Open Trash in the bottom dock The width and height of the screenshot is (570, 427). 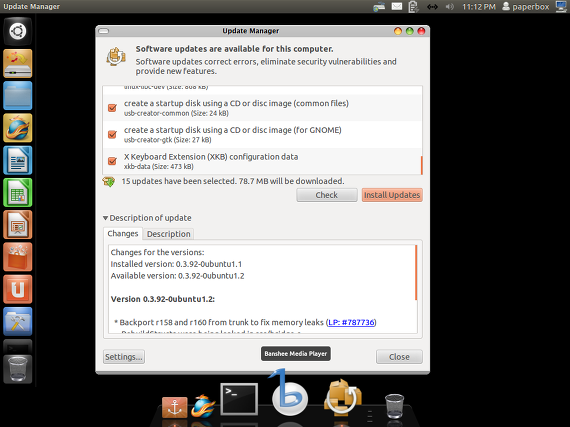click(x=394, y=406)
